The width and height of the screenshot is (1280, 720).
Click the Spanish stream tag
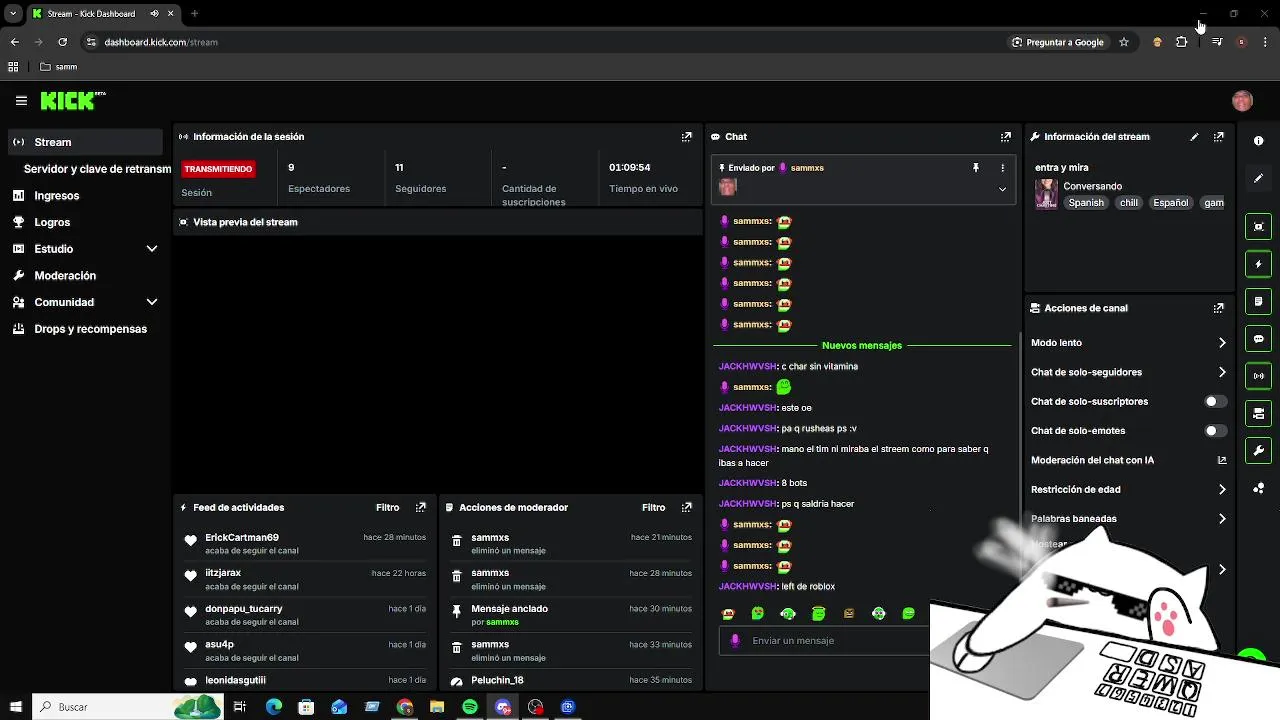click(x=1086, y=203)
